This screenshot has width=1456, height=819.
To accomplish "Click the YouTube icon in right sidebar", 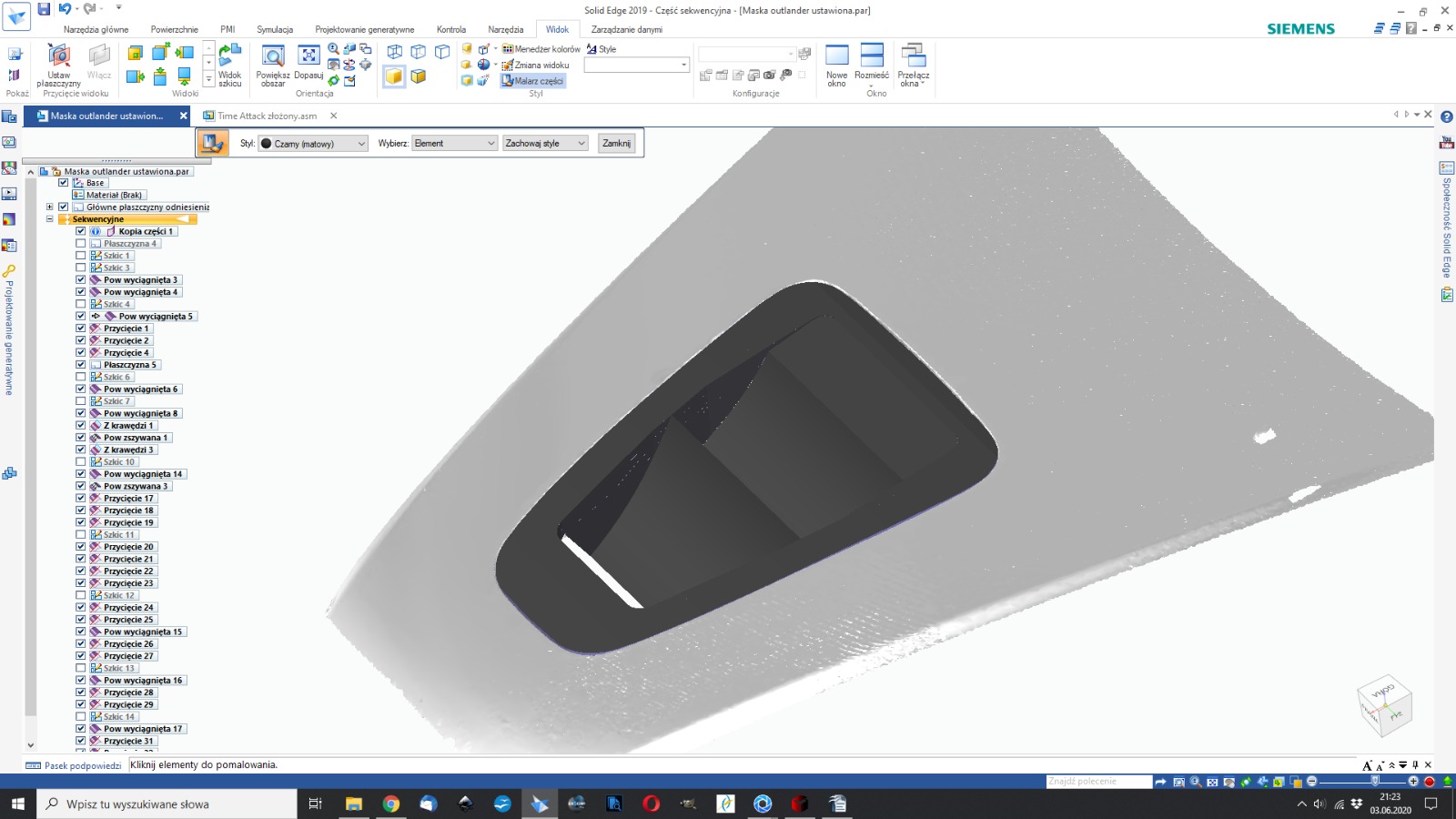I will [x=1446, y=143].
